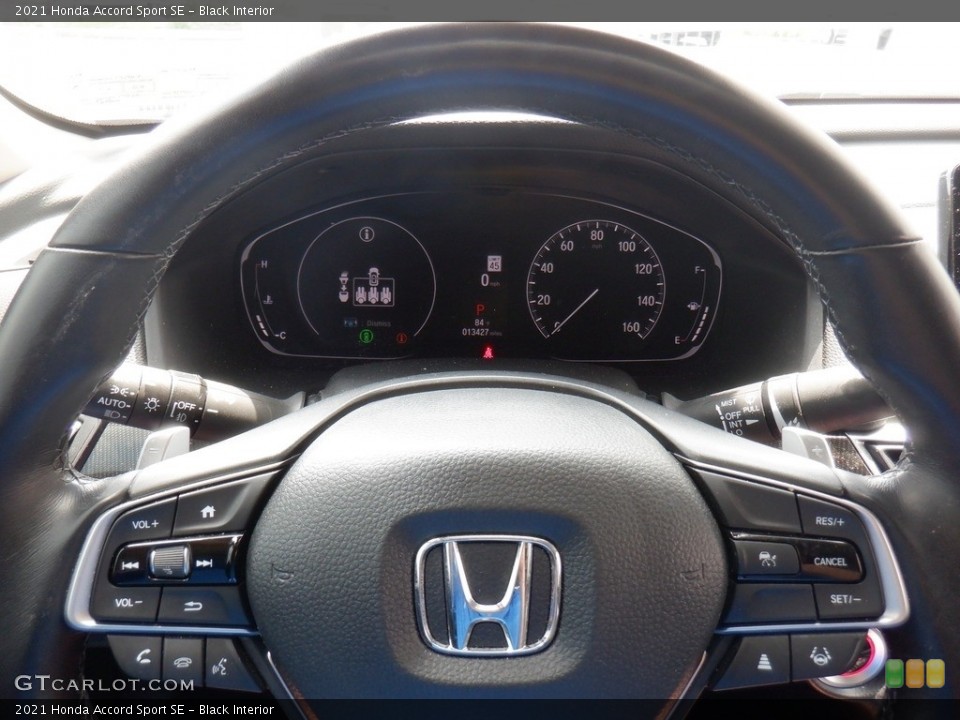Screen dimensions: 960x720
Task: Click the green color square bottom right
Action: click(895, 673)
